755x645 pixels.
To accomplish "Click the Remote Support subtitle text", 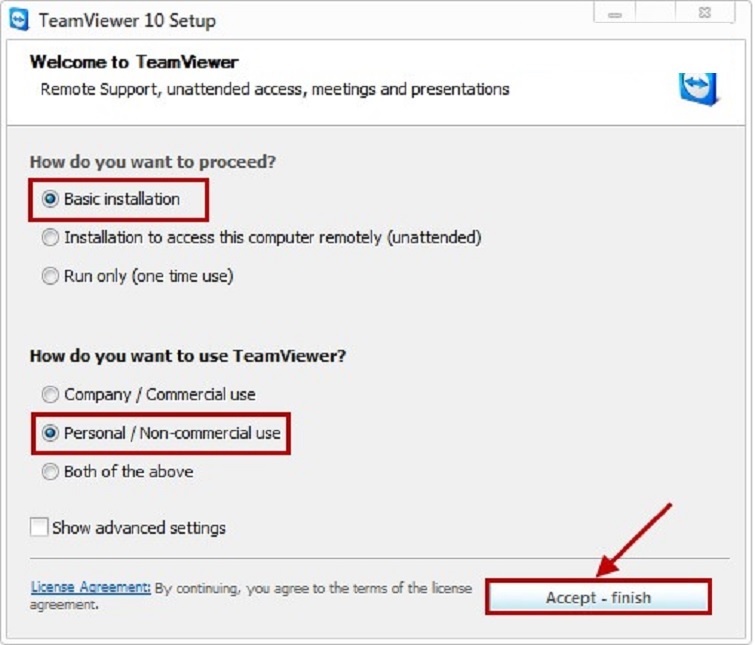I will [x=274, y=89].
